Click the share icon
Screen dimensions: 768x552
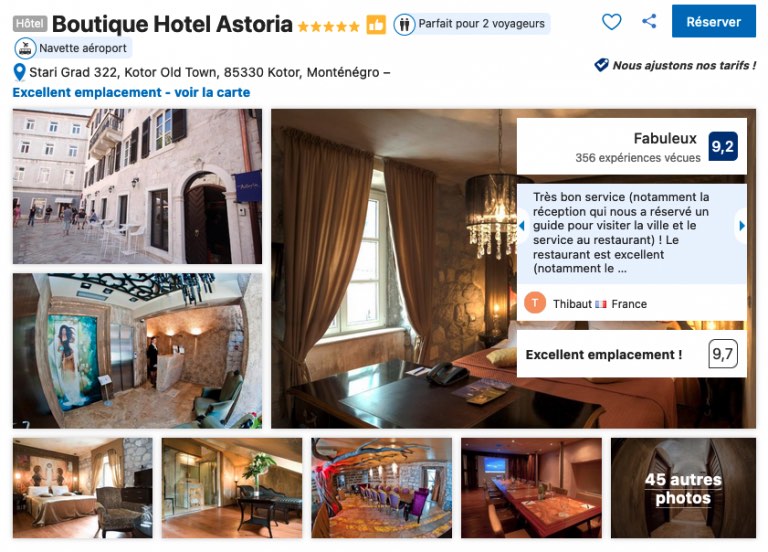tap(649, 21)
